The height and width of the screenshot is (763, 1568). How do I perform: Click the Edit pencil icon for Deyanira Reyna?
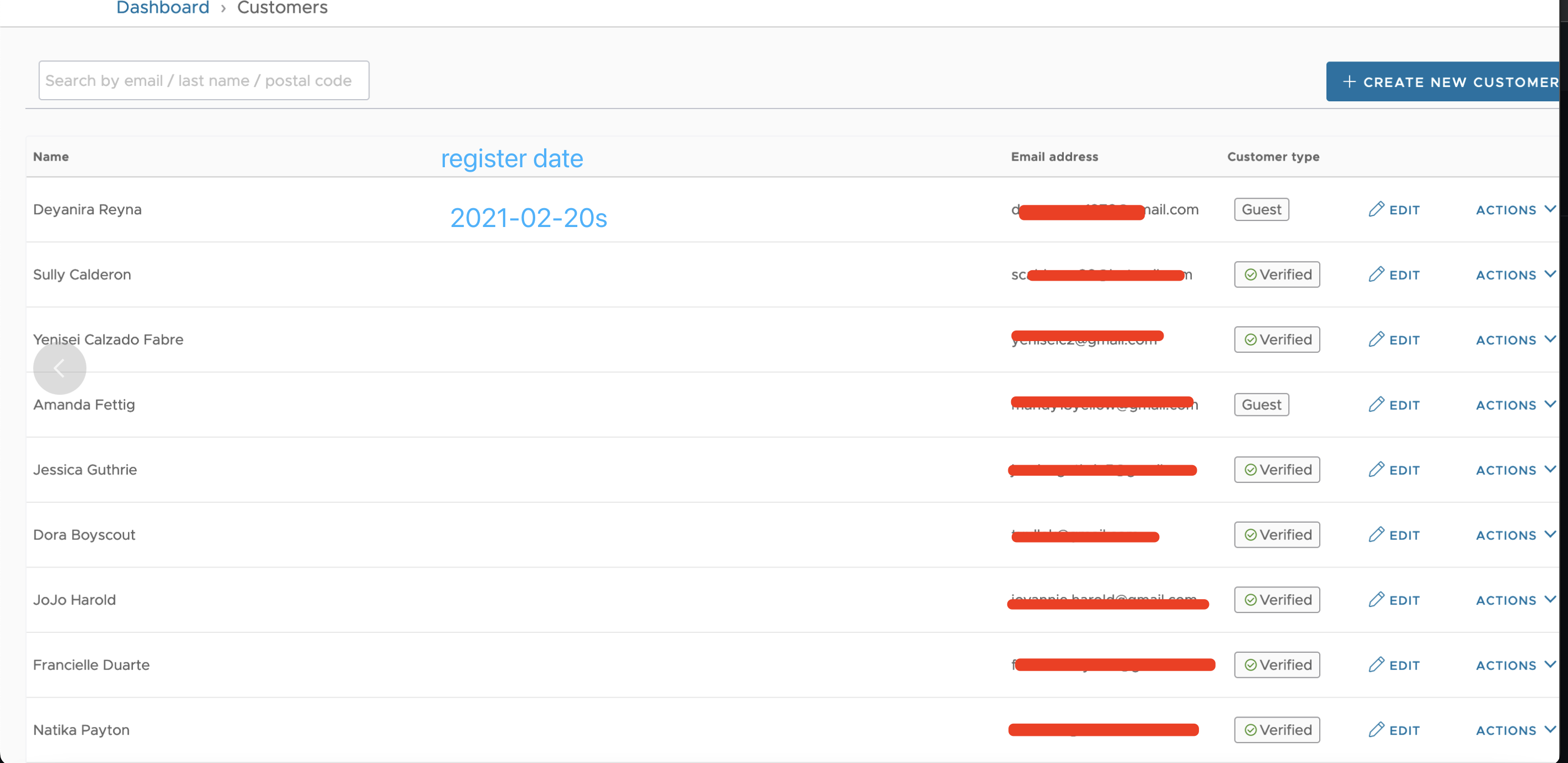point(1377,209)
